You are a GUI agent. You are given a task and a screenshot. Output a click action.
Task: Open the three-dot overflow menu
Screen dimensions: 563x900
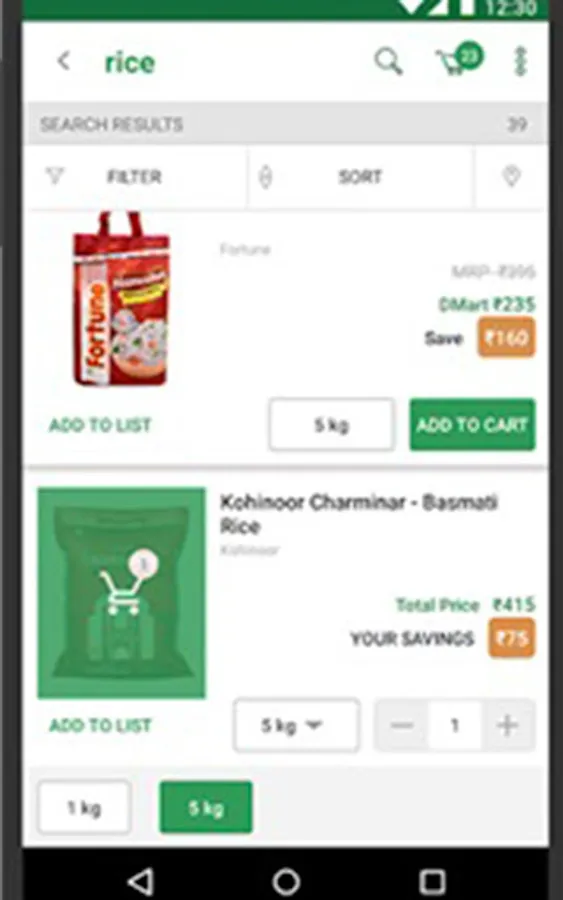(520, 61)
